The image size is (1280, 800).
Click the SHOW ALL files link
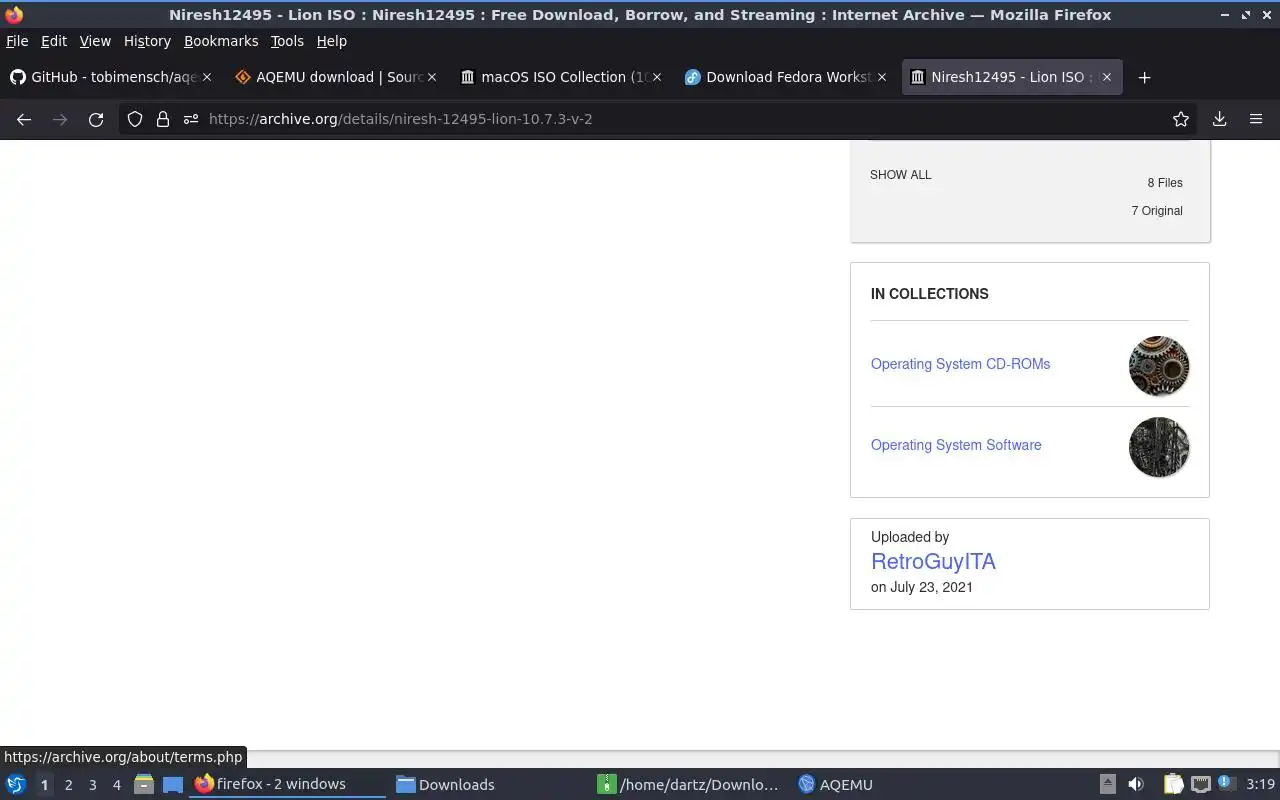click(900, 175)
